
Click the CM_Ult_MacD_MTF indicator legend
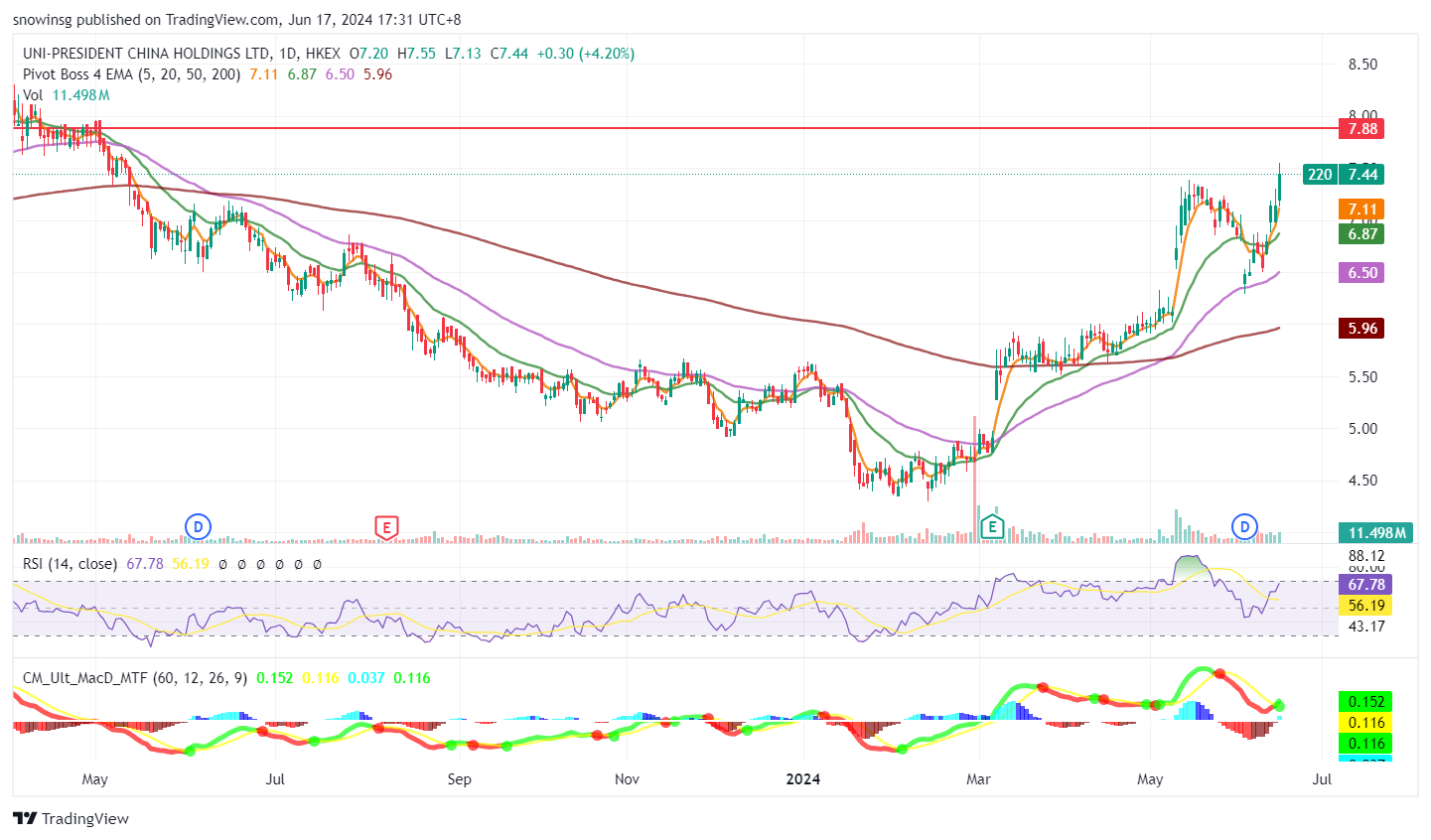click(x=136, y=677)
